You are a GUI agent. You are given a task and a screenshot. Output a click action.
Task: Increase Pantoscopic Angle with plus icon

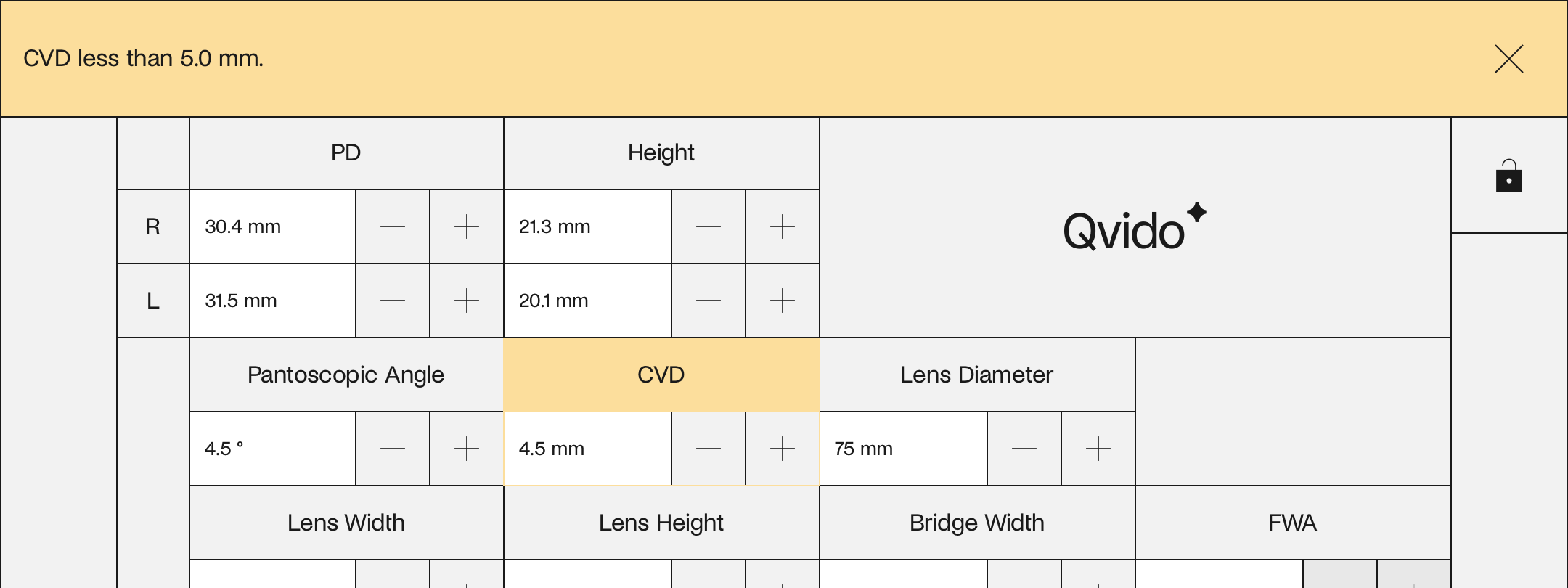(467, 449)
